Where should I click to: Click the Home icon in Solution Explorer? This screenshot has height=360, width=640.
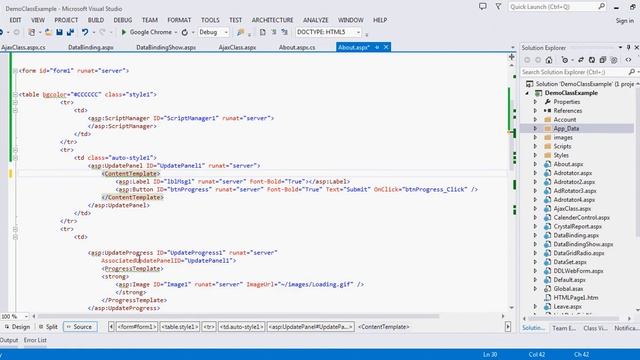coord(549,60)
